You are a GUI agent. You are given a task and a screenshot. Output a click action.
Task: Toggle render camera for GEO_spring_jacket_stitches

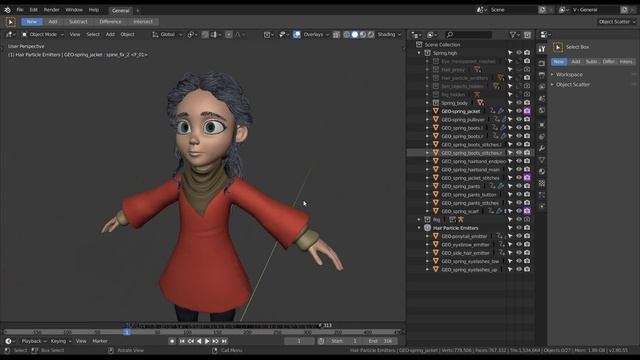click(527, 178)
